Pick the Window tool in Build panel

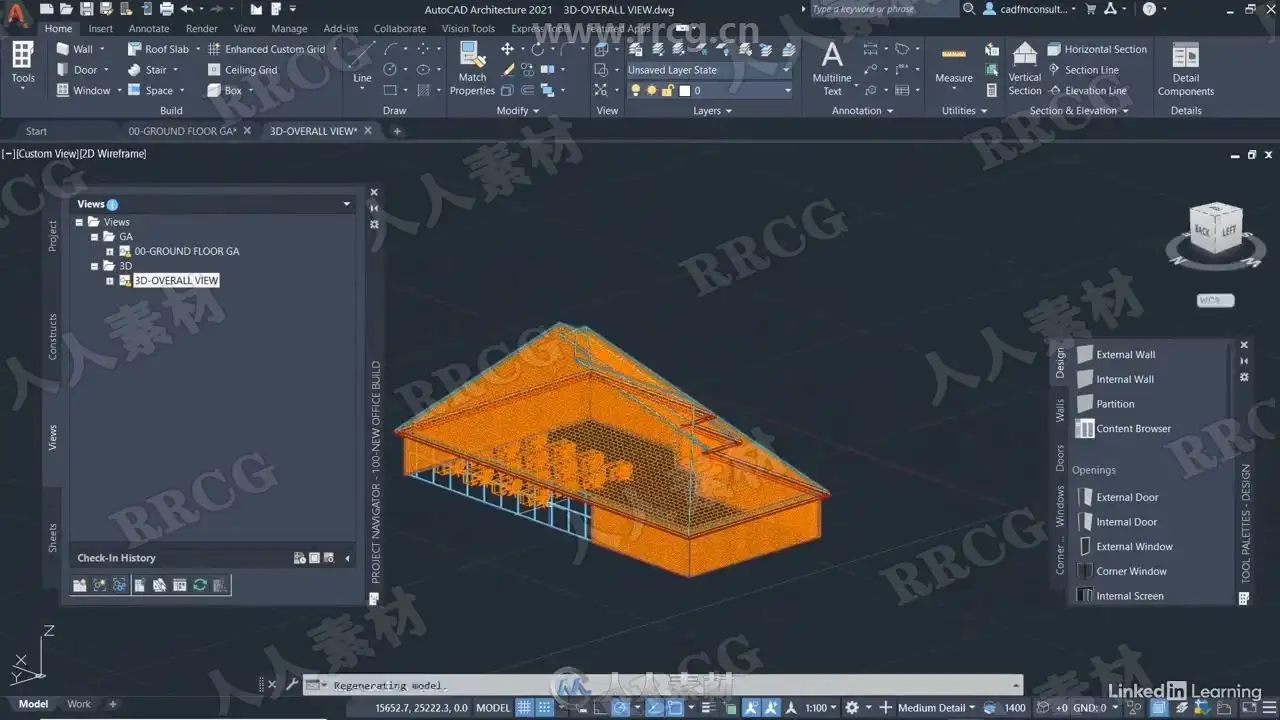pyautogui.click(x=83, y=91)
